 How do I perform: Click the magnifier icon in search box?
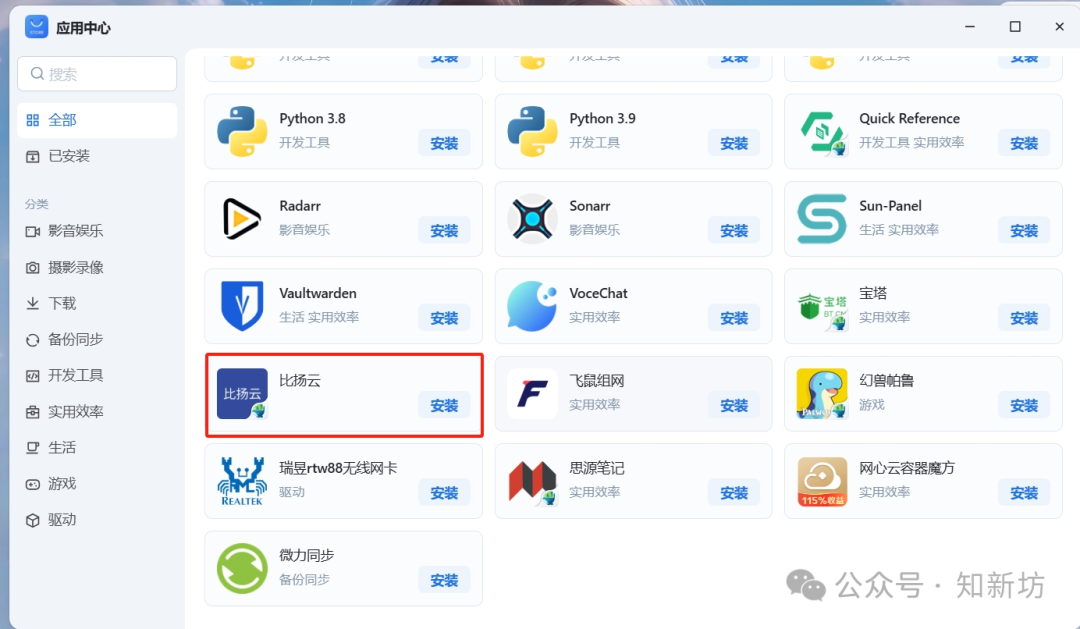click(x=37, y=74)
